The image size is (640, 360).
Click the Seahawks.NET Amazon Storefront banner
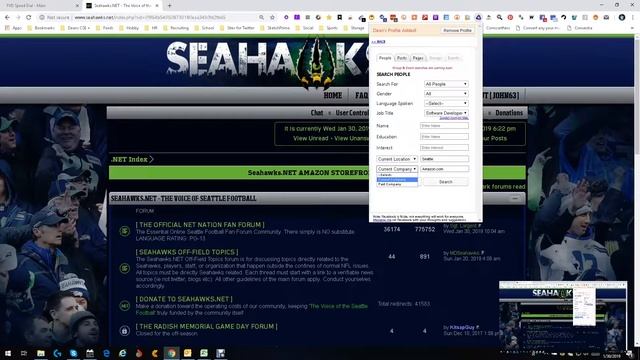tap(317, 173)
